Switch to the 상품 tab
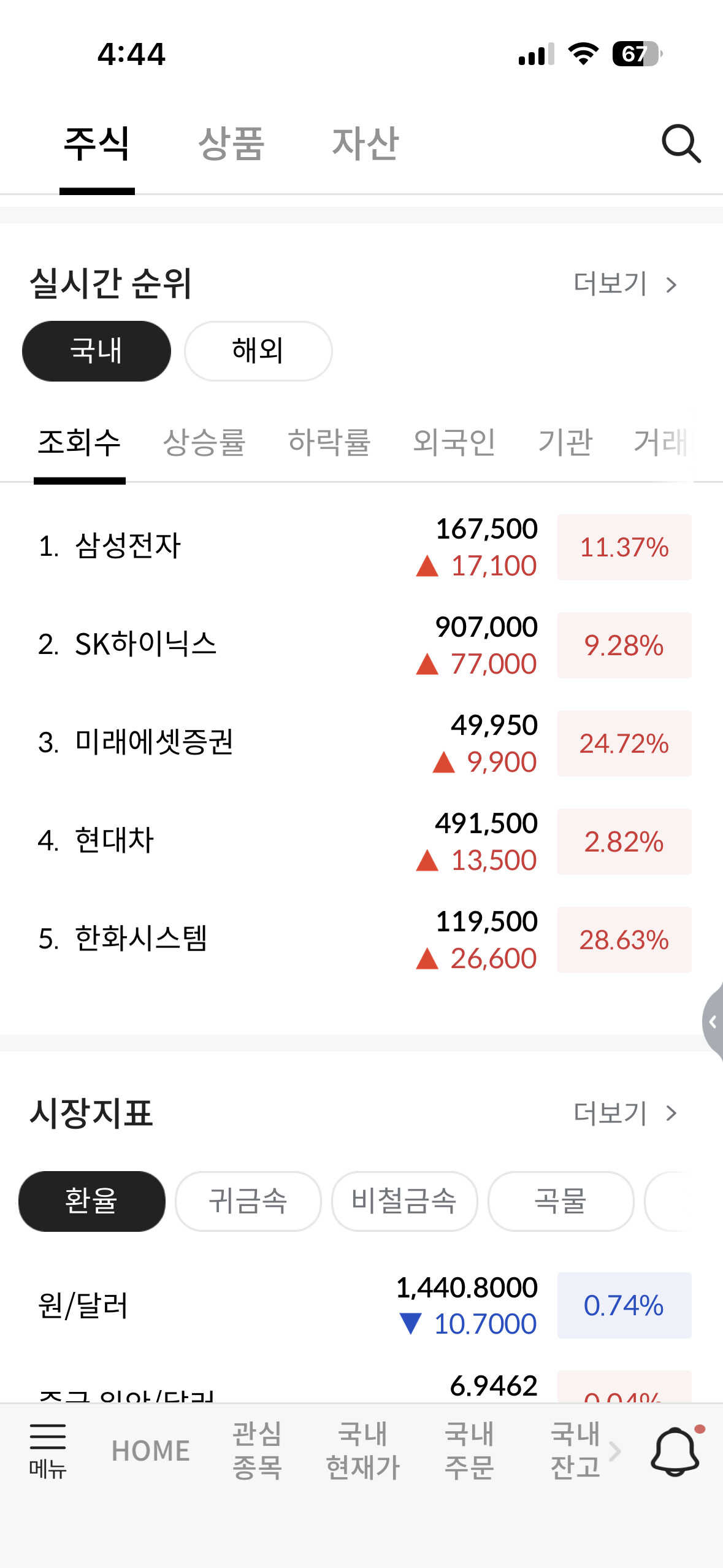Screen dimensions: 723x1568 click(x=231, y=144)
